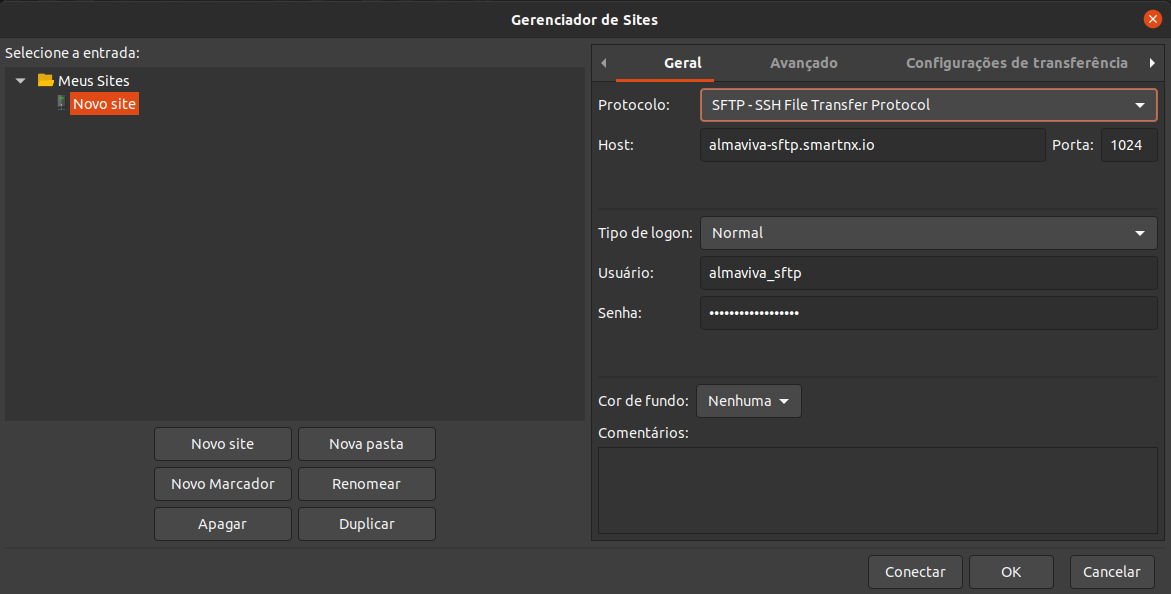The image size is (1171, 594).
Task: Click the Duplicar button
Action: (367, 525)
